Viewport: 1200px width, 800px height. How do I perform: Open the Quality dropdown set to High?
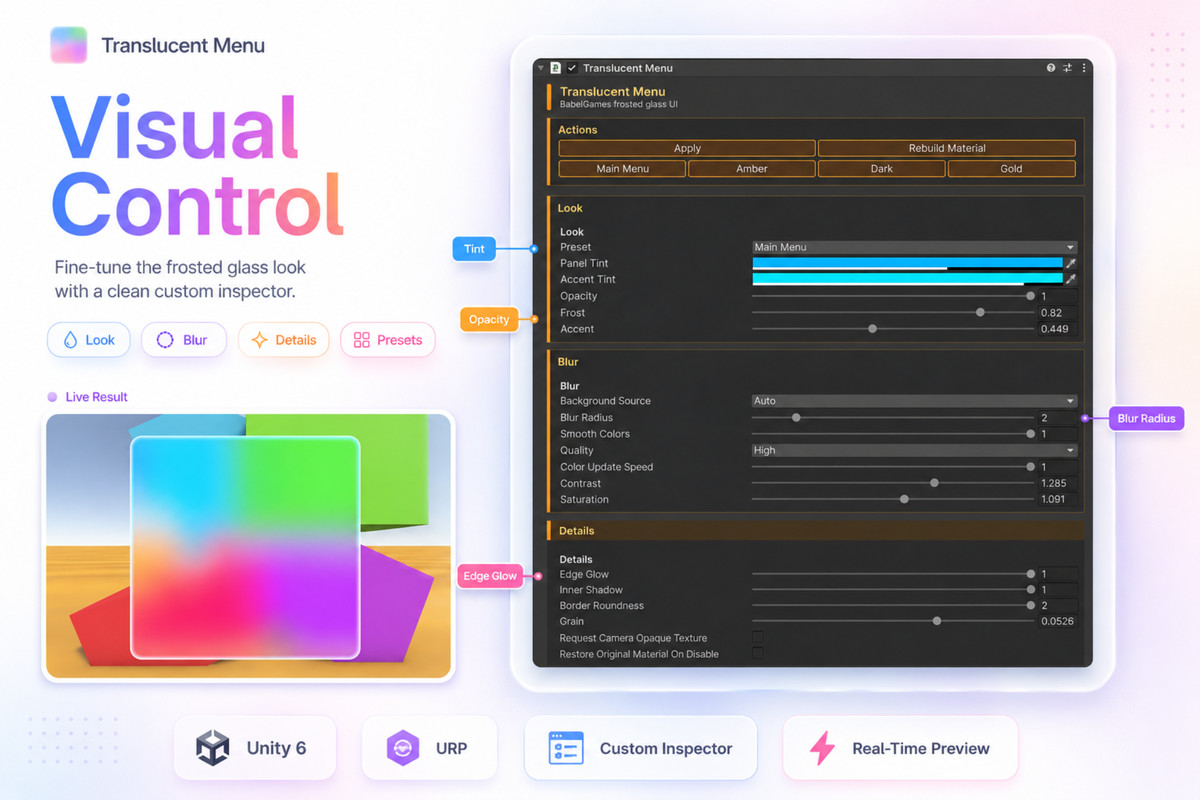click(x=914, y=450)
